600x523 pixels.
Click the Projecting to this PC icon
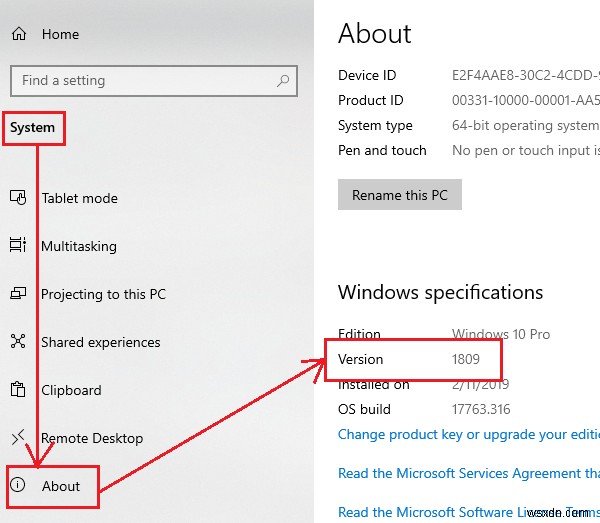[18, 293]
